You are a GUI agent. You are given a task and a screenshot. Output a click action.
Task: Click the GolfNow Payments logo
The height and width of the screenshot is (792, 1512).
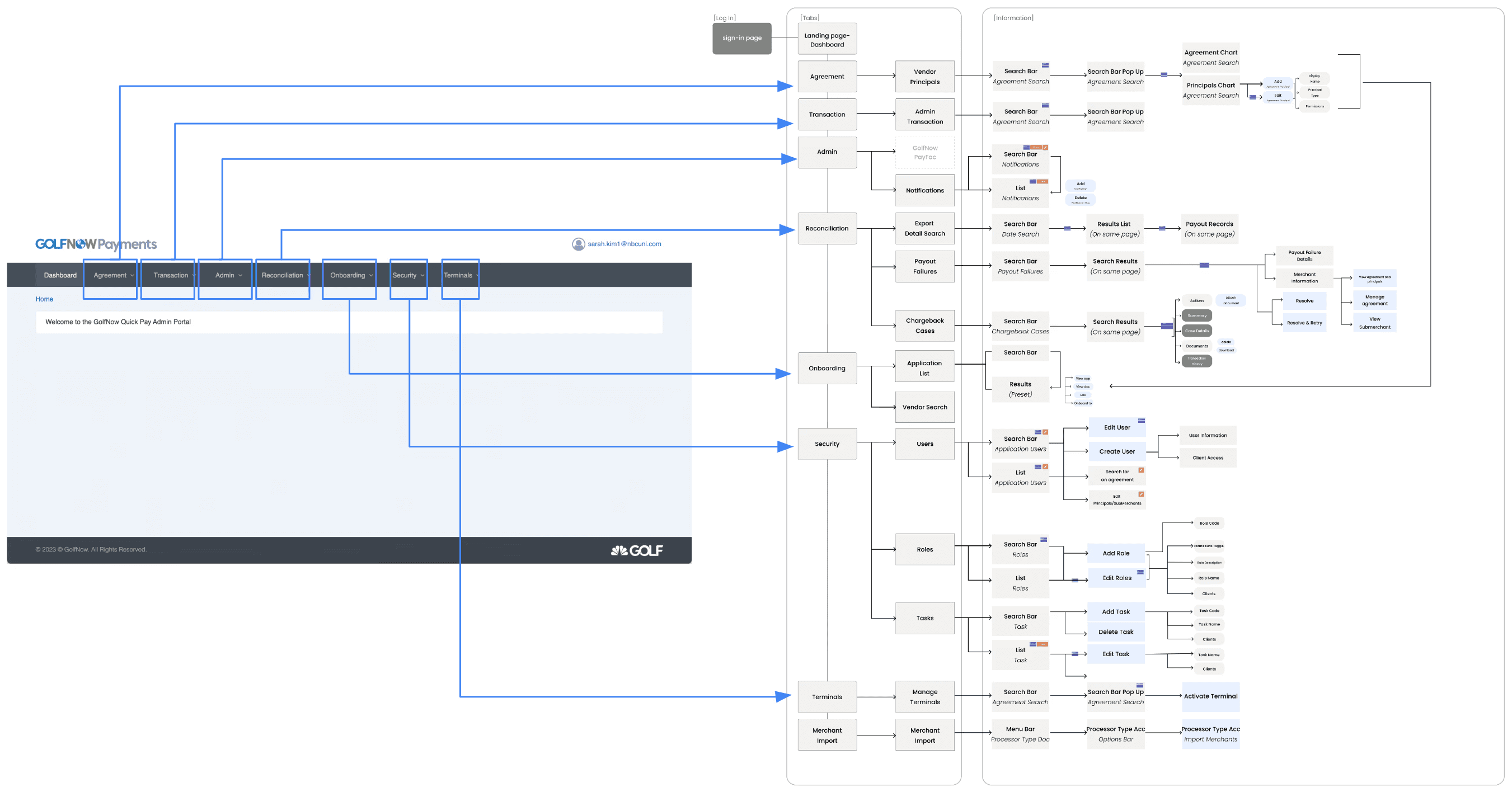96,244
